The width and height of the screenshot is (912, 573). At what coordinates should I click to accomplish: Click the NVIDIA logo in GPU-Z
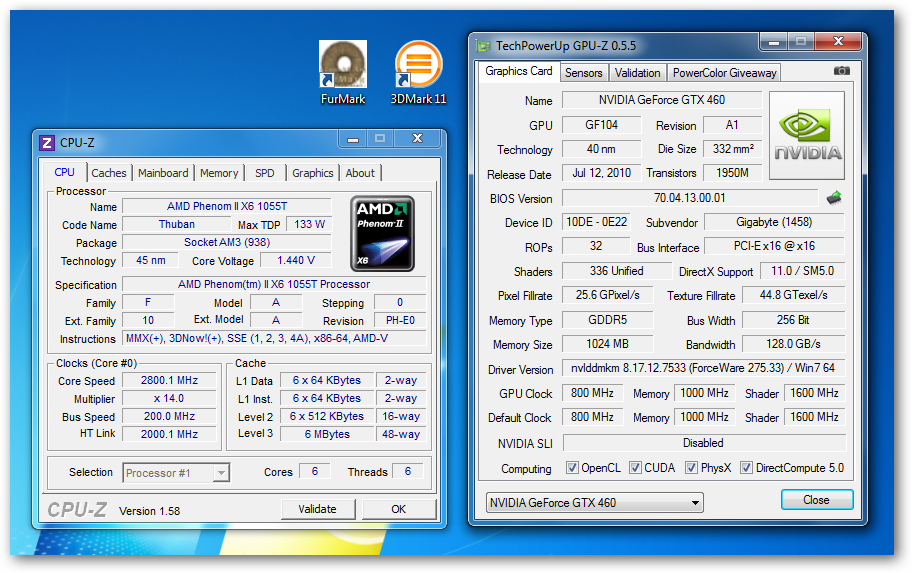[x=807, y=135]
